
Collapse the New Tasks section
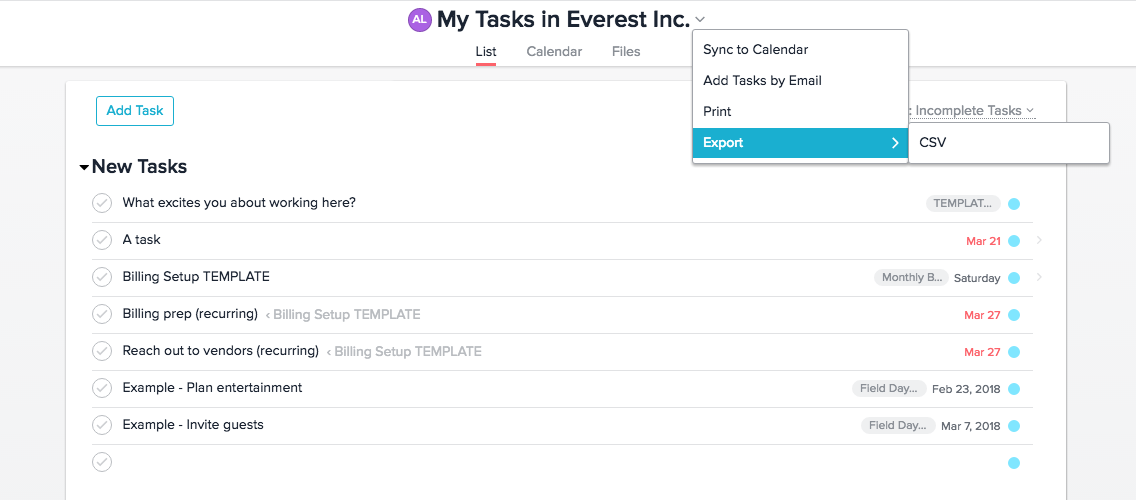tap(84, 168)
